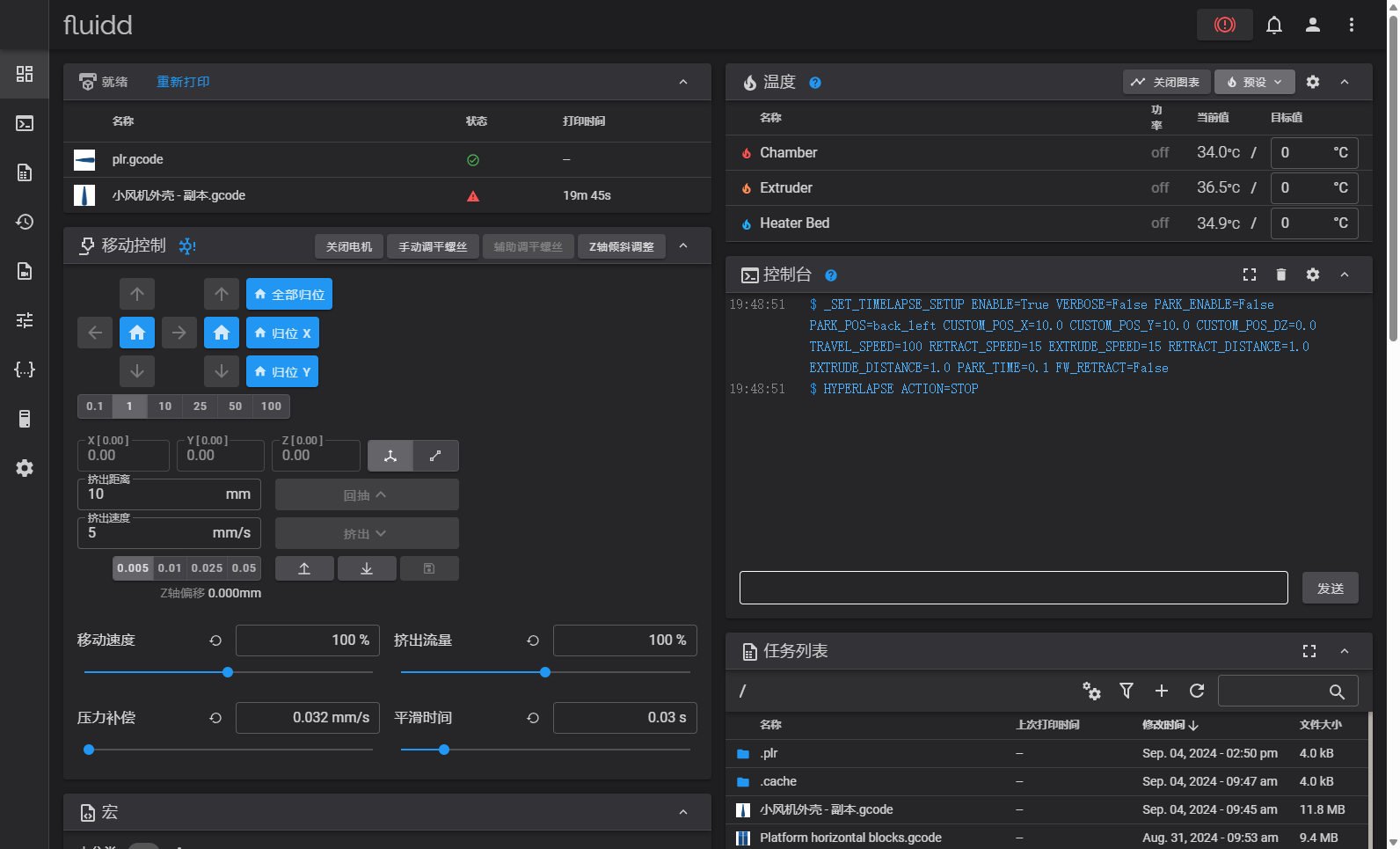
Task: Open the notifications bell
Action: click(x=1273, y=25)
